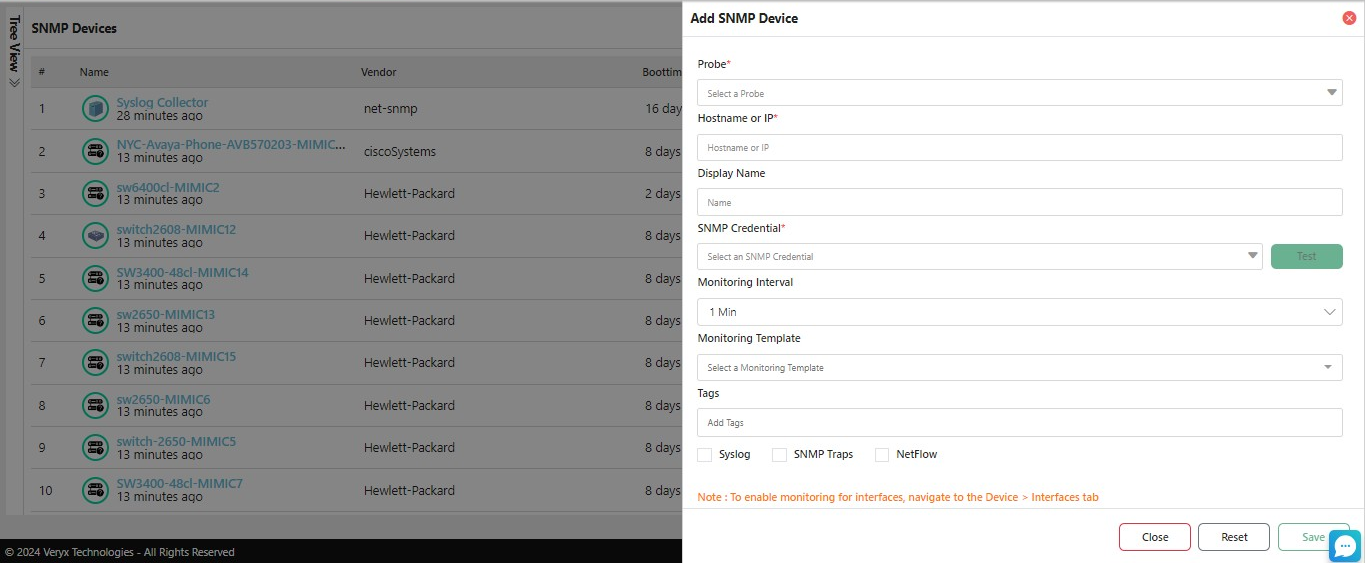Click the Syslog Collector device icon
Image resolution: width=1365 pixels, height=563 pixels.
pyautogui.click(x=95, y=108)
